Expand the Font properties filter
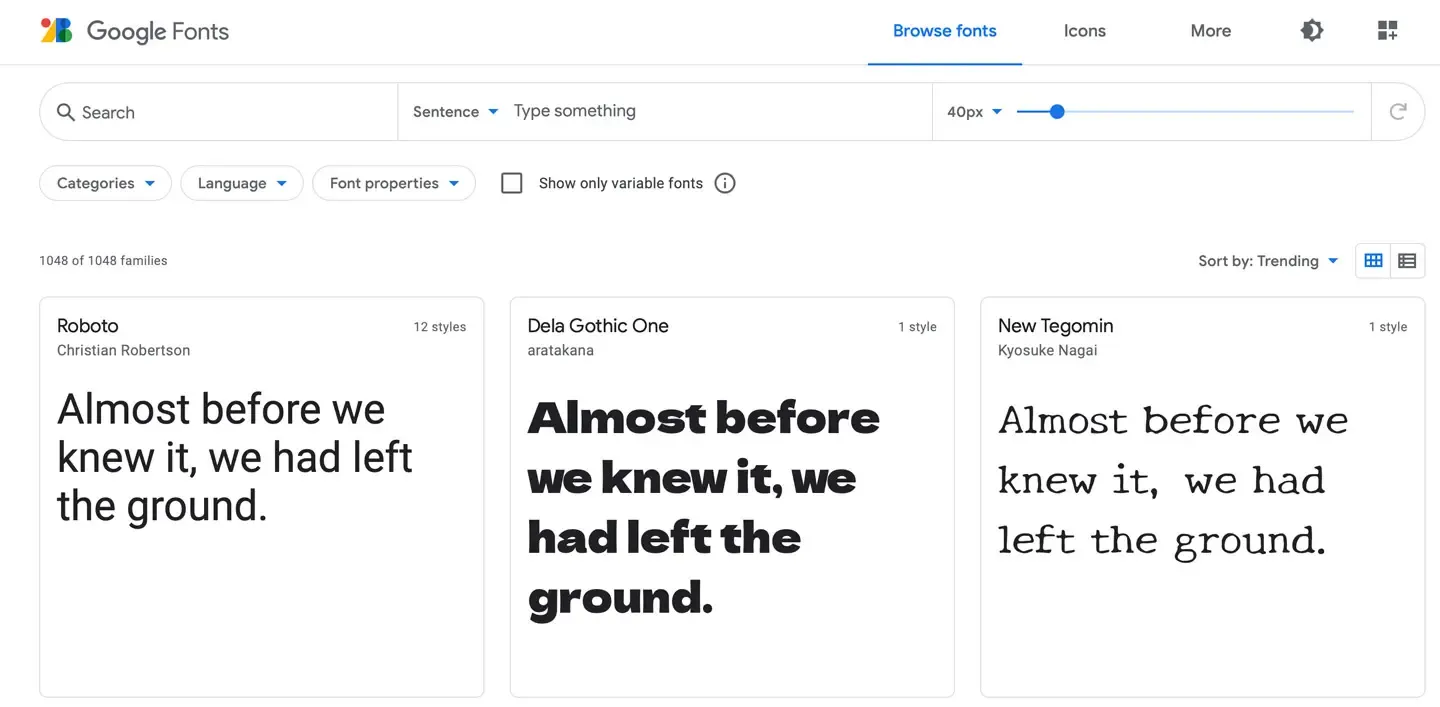Image resolution: width=1440 pixels, height=707 pixels. [x=394, y=183]
